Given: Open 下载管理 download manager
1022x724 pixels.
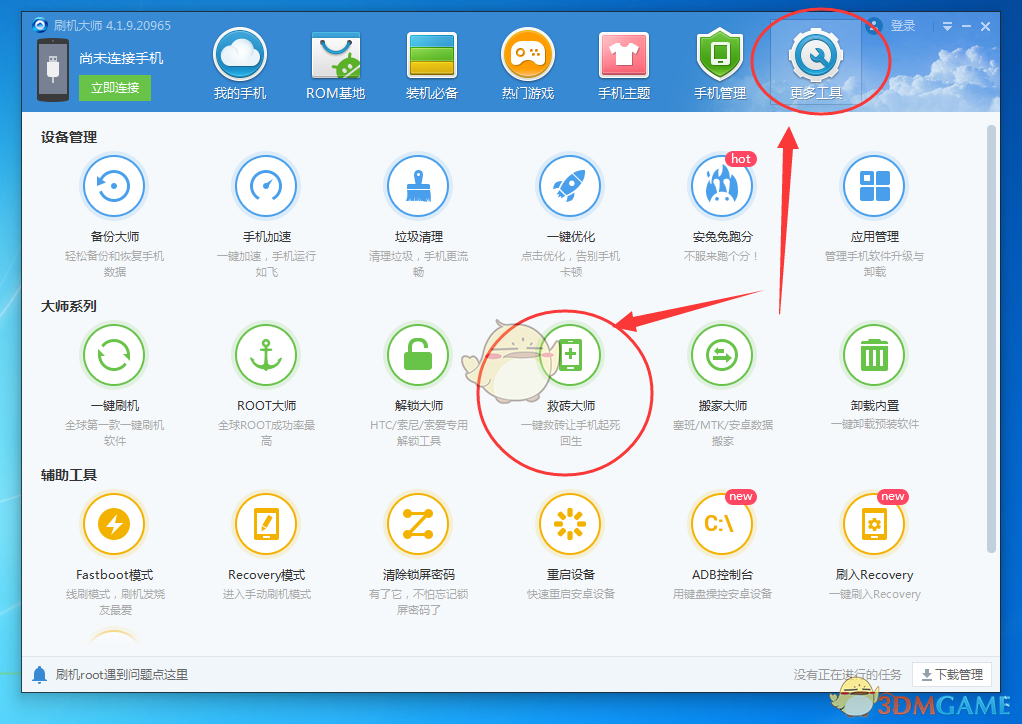Looking at the screenshot, I should (949, 674).
